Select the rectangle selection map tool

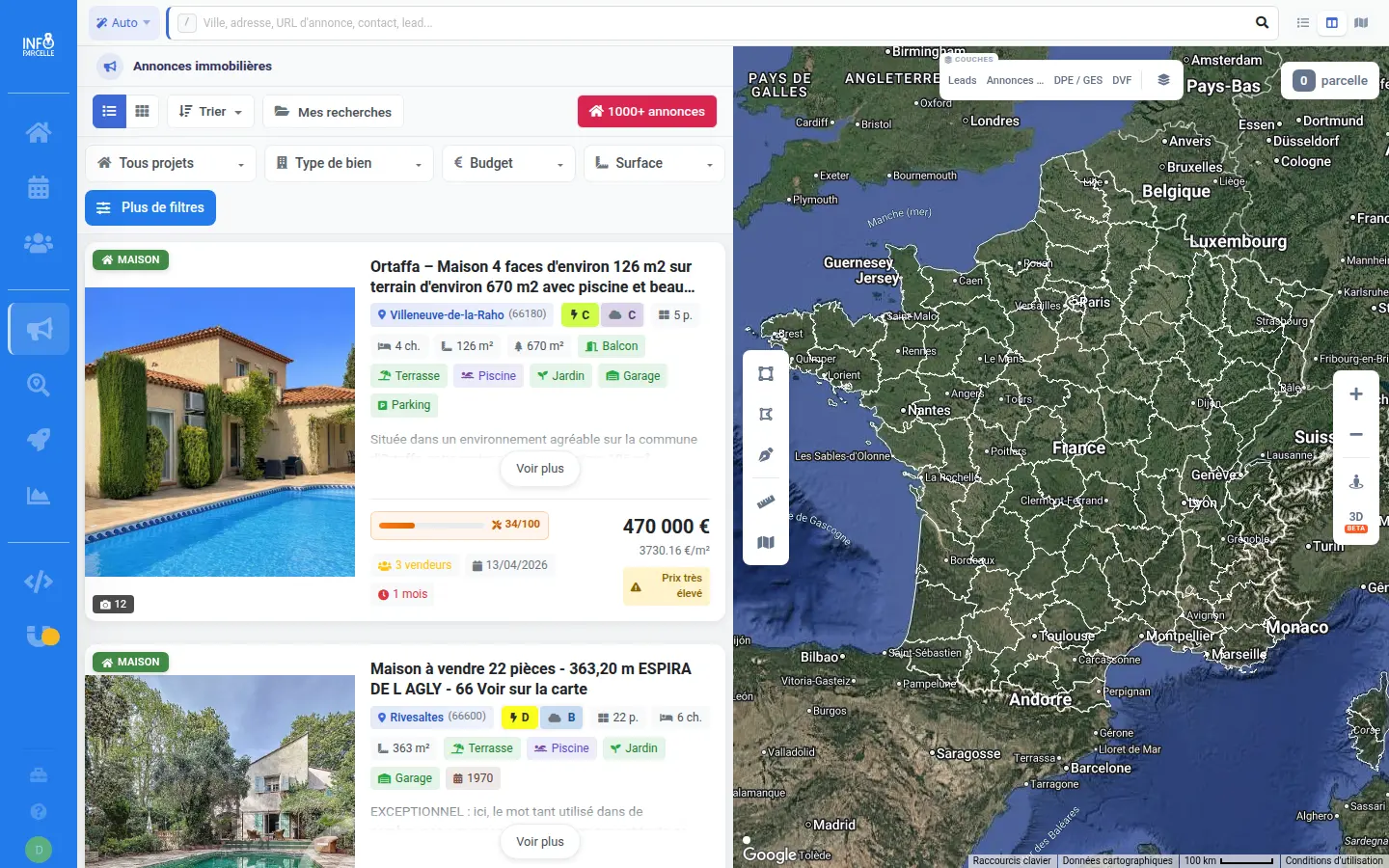coord(766,374)
